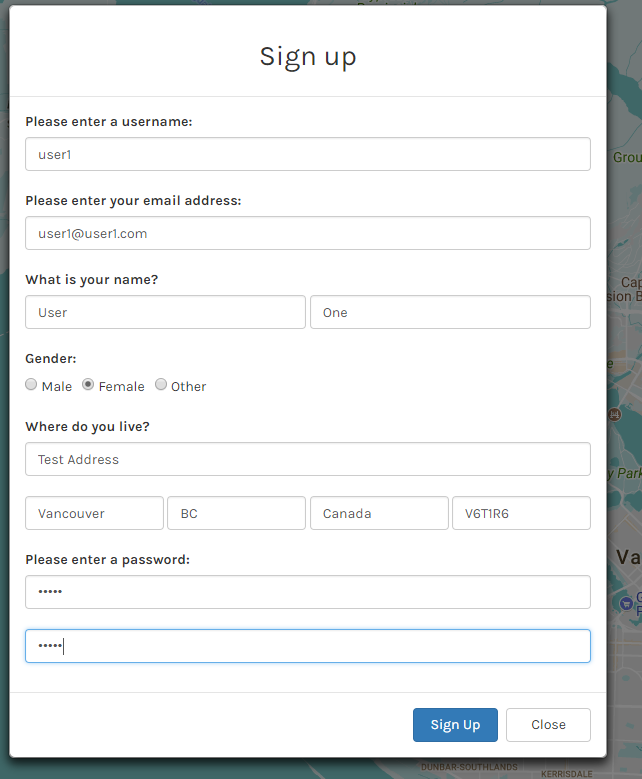The image size is (642, 779).
Task: Select the Male gender radio button
Action: click(x=32, y=385)
